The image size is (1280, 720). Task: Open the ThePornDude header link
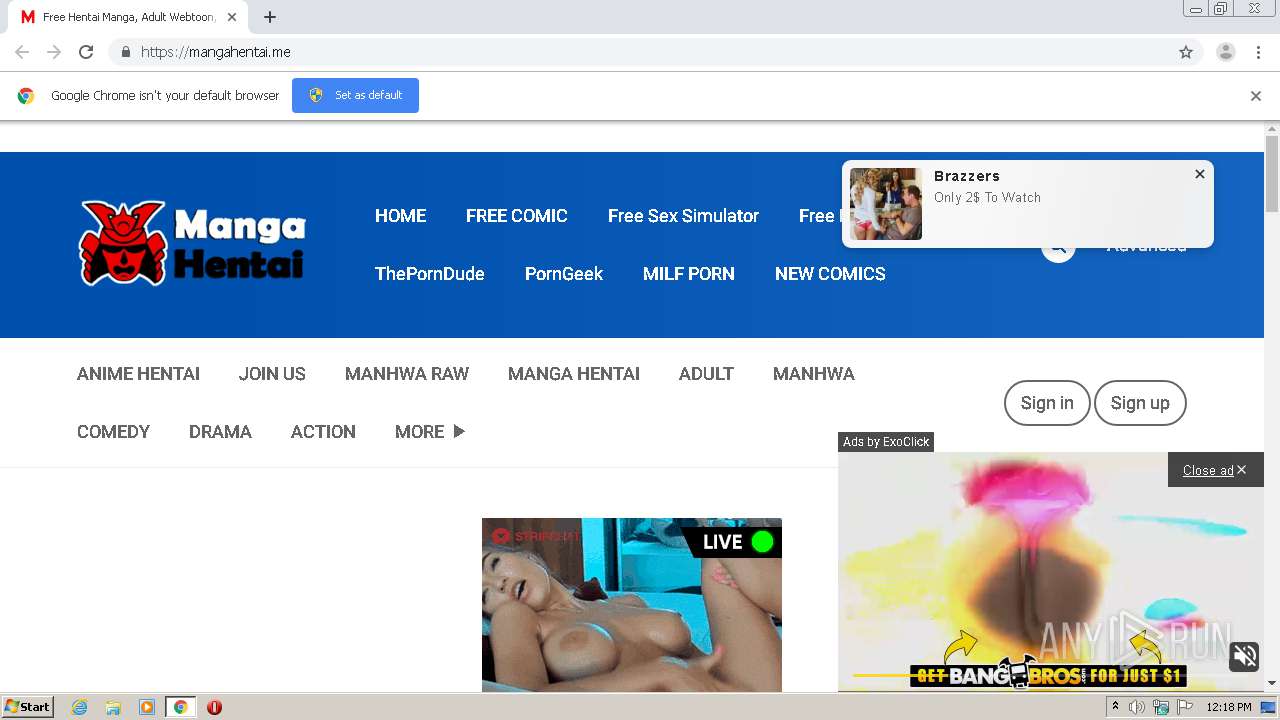click(x=430, y=274)
